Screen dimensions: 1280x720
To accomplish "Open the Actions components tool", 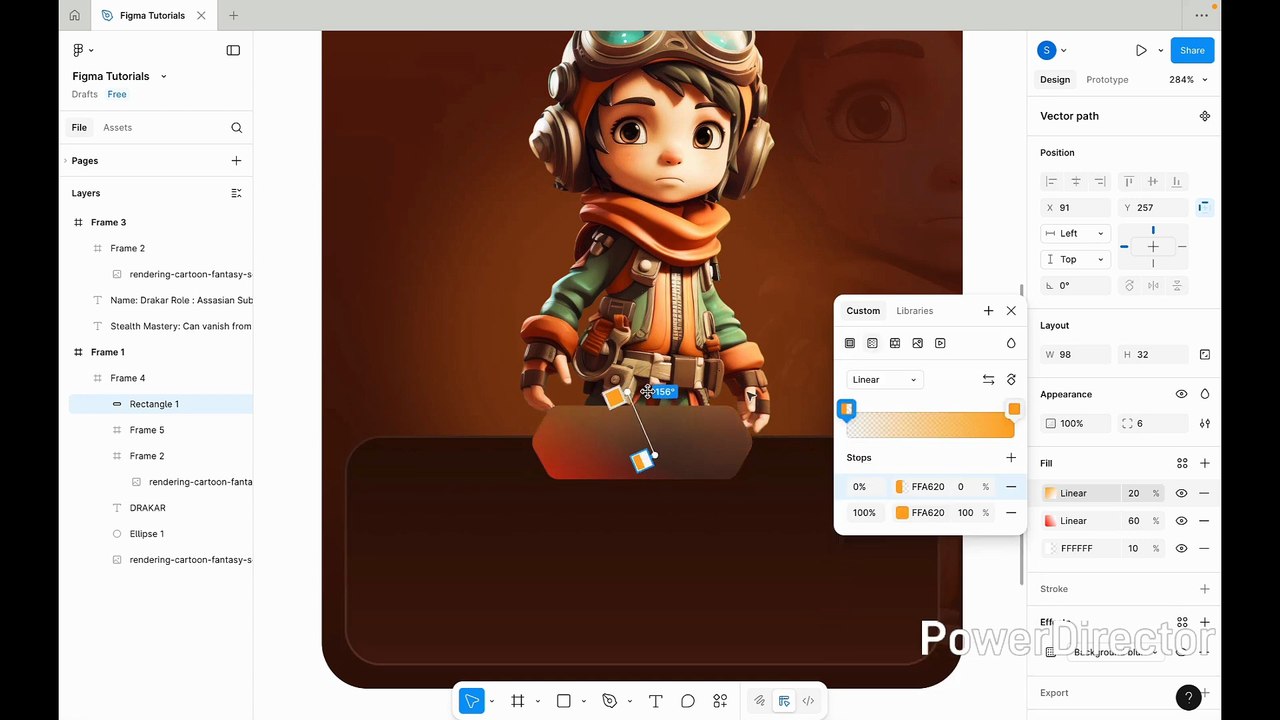I will 720,701.
